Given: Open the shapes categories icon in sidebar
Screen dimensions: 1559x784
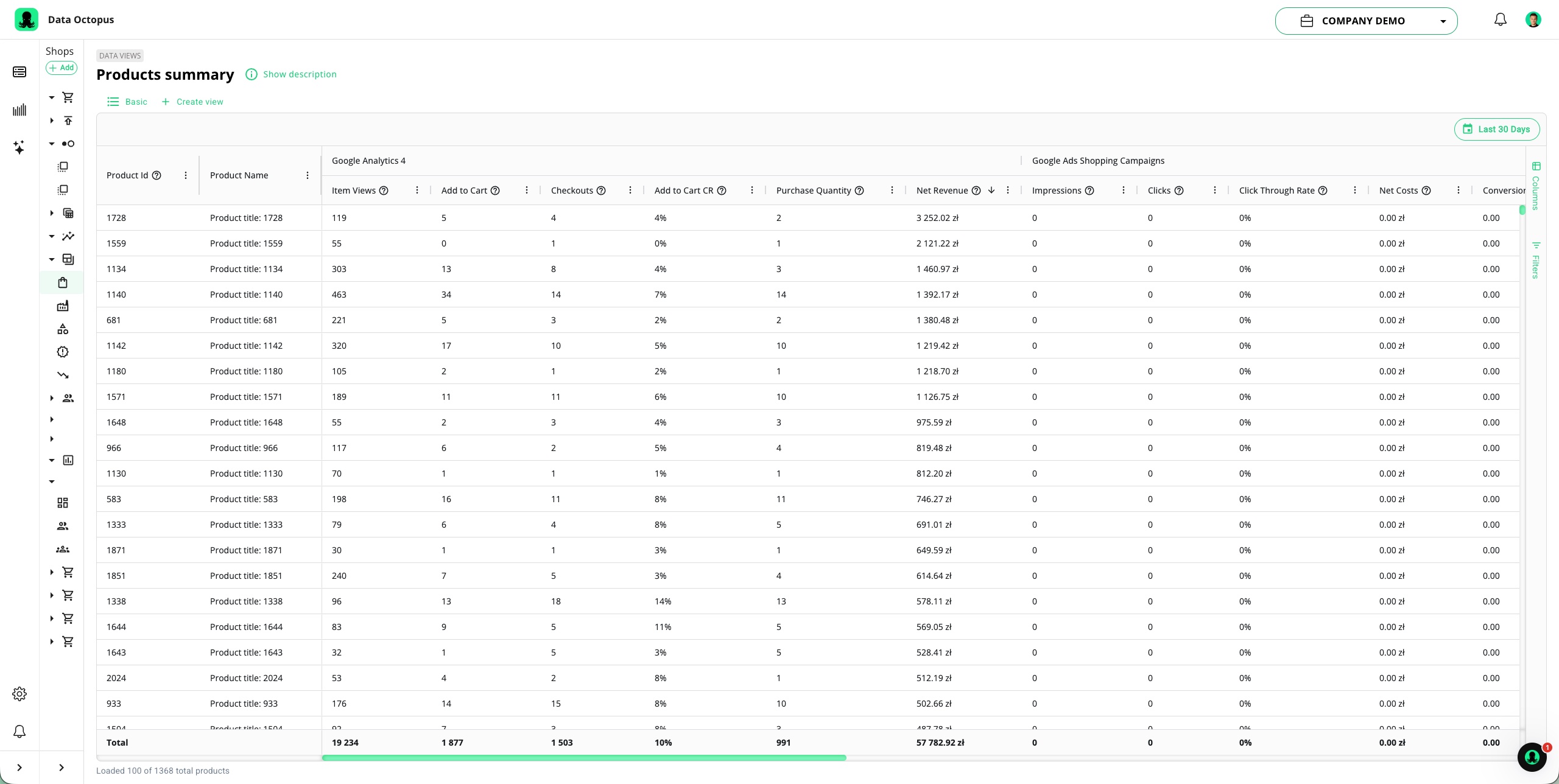Looking at the screenshot, I should click(x=63, y=329).
